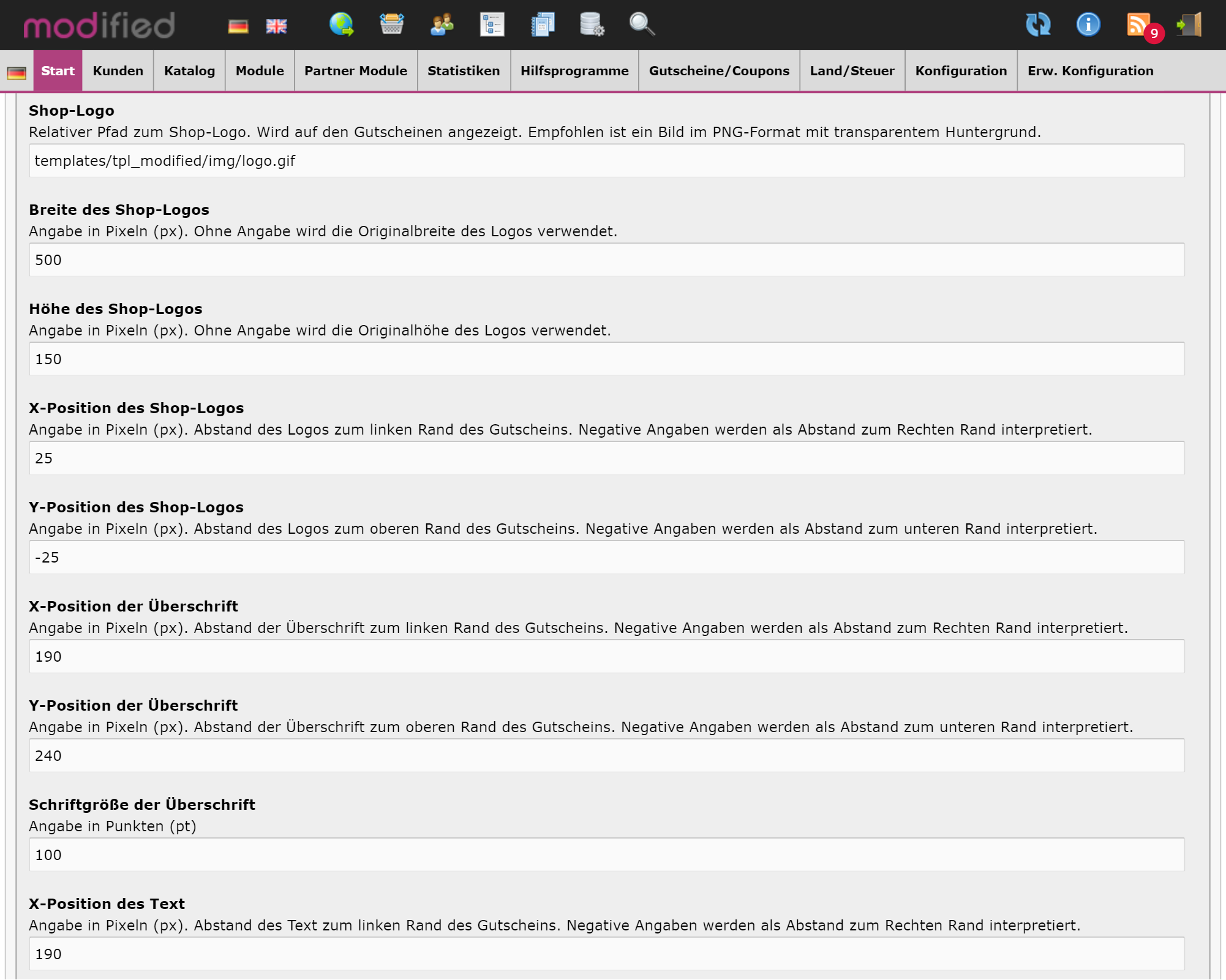The image size is (1226, 980).
Task: Open the database backup icon
Action: coord(592,25)
